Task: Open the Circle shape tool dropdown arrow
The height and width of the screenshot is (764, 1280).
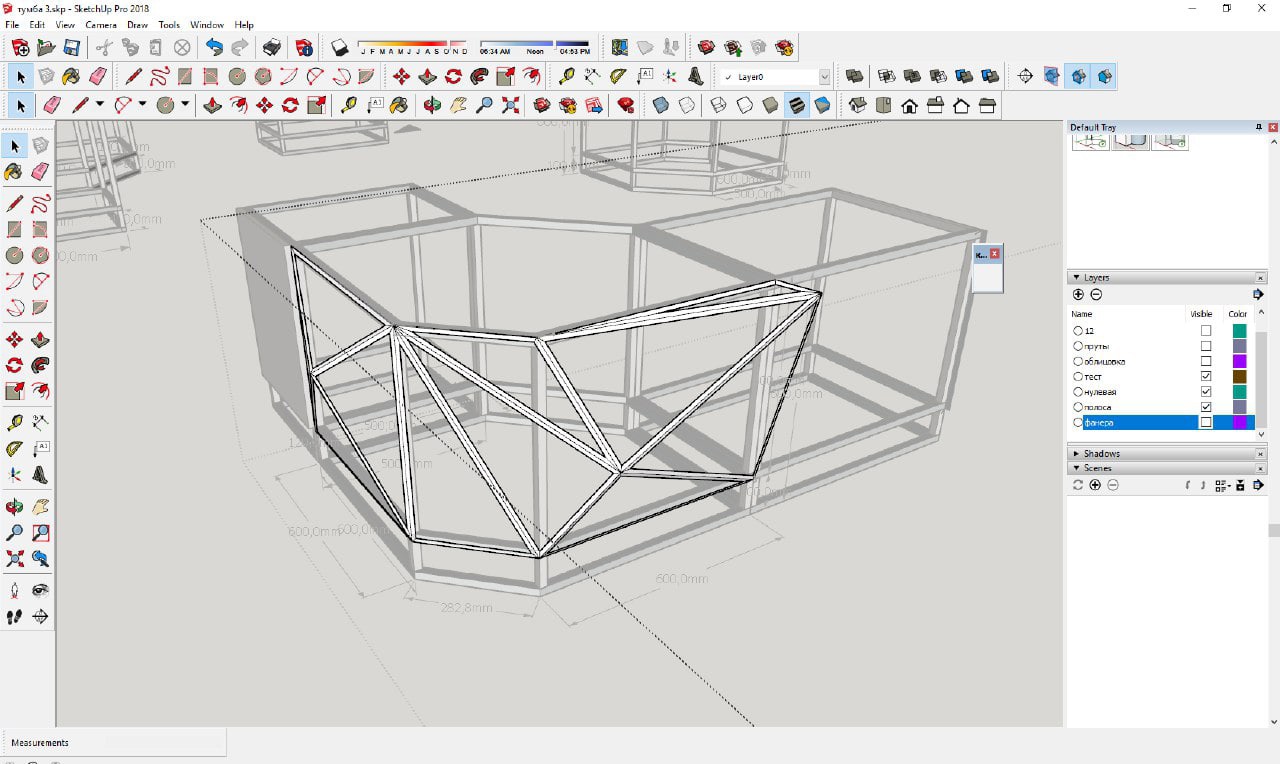Action: pyautogui.click(x=185, y=105)
